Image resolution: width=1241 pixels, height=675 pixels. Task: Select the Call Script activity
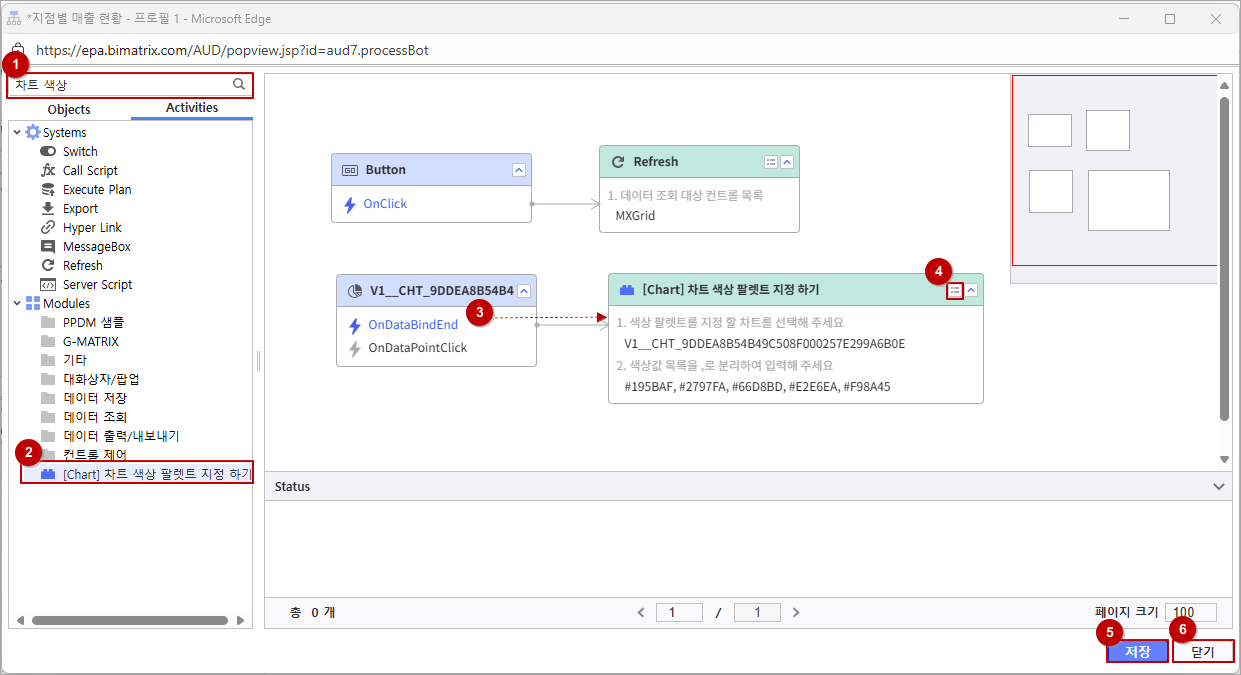(90, 170)
